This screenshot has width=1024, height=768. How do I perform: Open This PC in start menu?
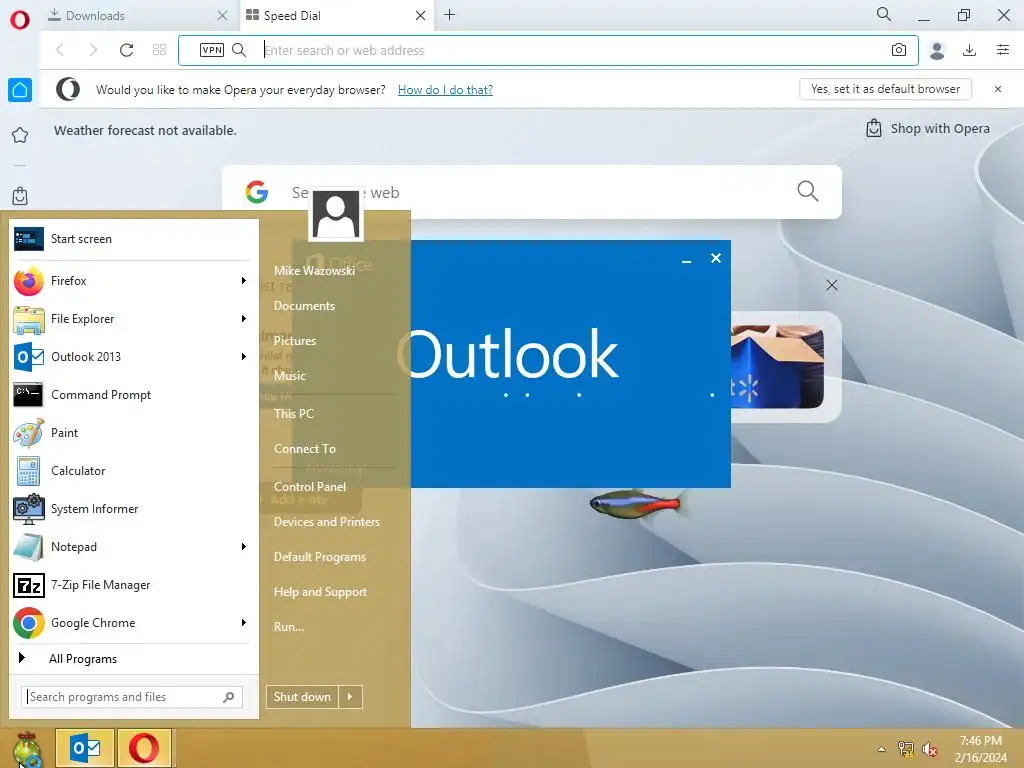pyautogui.click(x=294, y=414)
